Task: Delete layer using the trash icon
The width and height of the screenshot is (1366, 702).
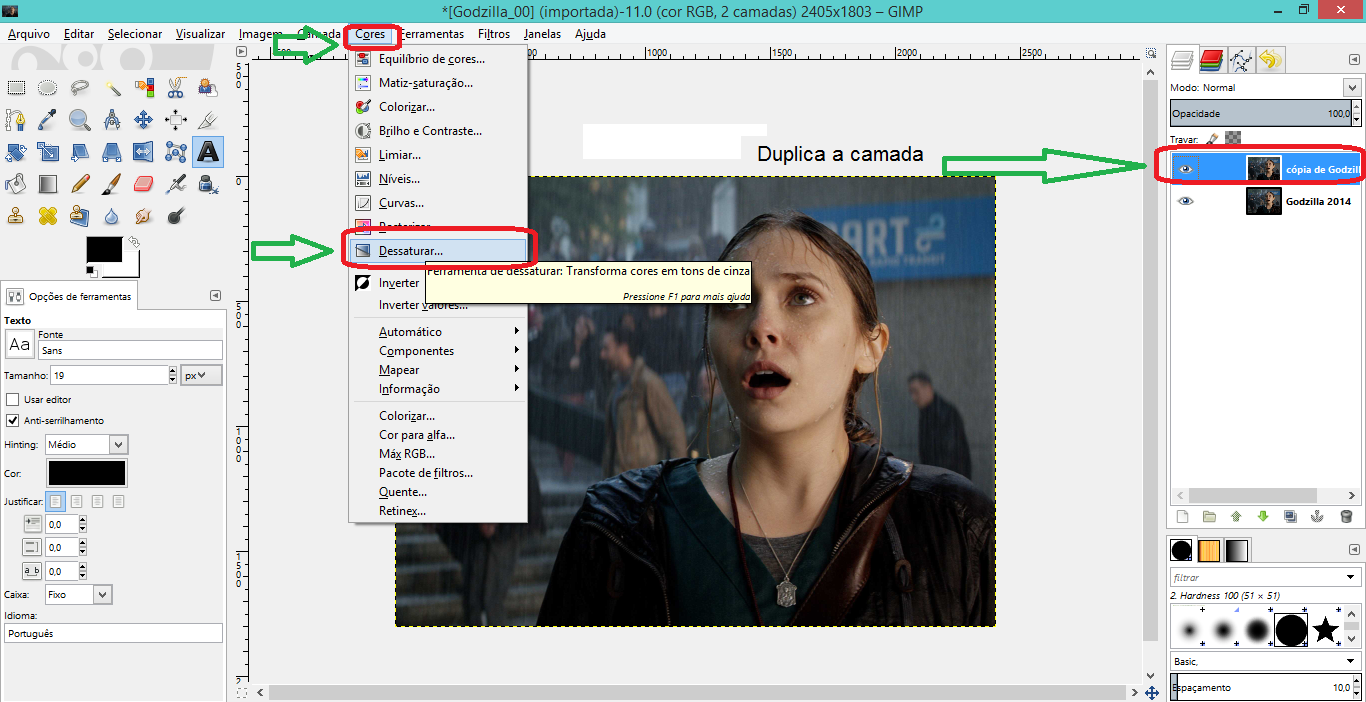Action: pos(1346,516)
